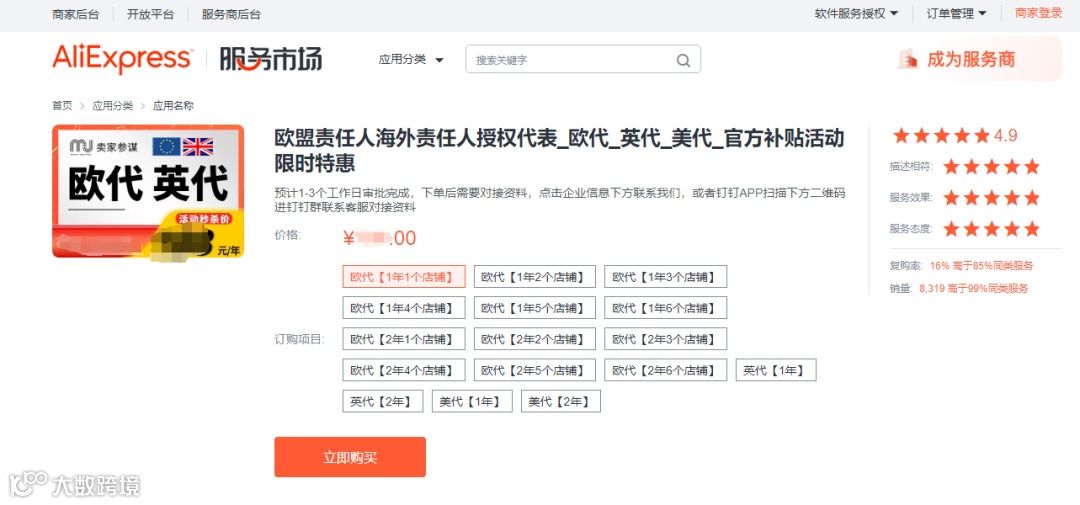The image size is (1080, 505).
Task: Choose 欧代【2年4个店铺】 package
Action: click(x=404, y=370)
